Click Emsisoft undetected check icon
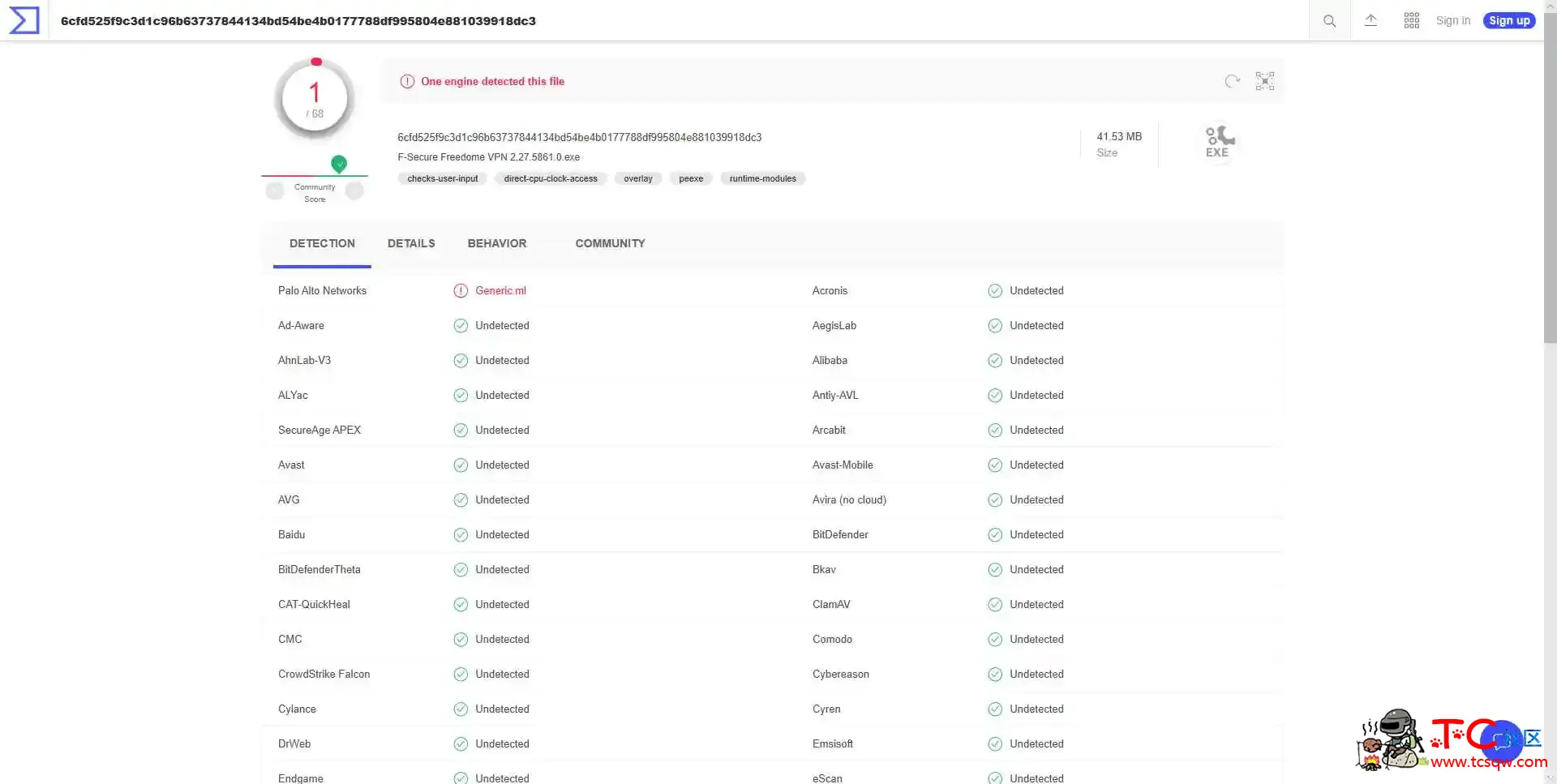 pos(995,744)
